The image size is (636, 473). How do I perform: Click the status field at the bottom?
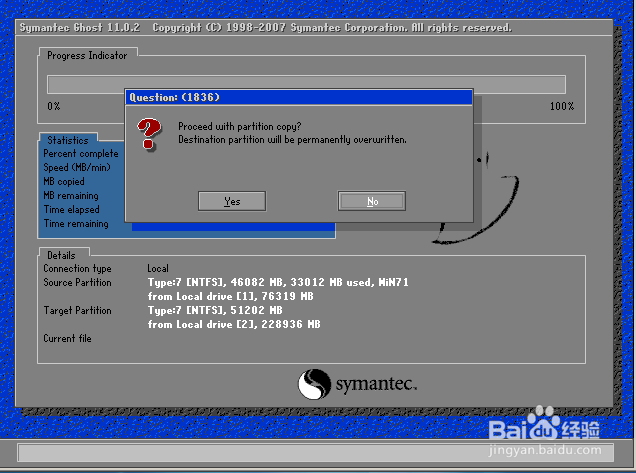[x=316, y=452]
